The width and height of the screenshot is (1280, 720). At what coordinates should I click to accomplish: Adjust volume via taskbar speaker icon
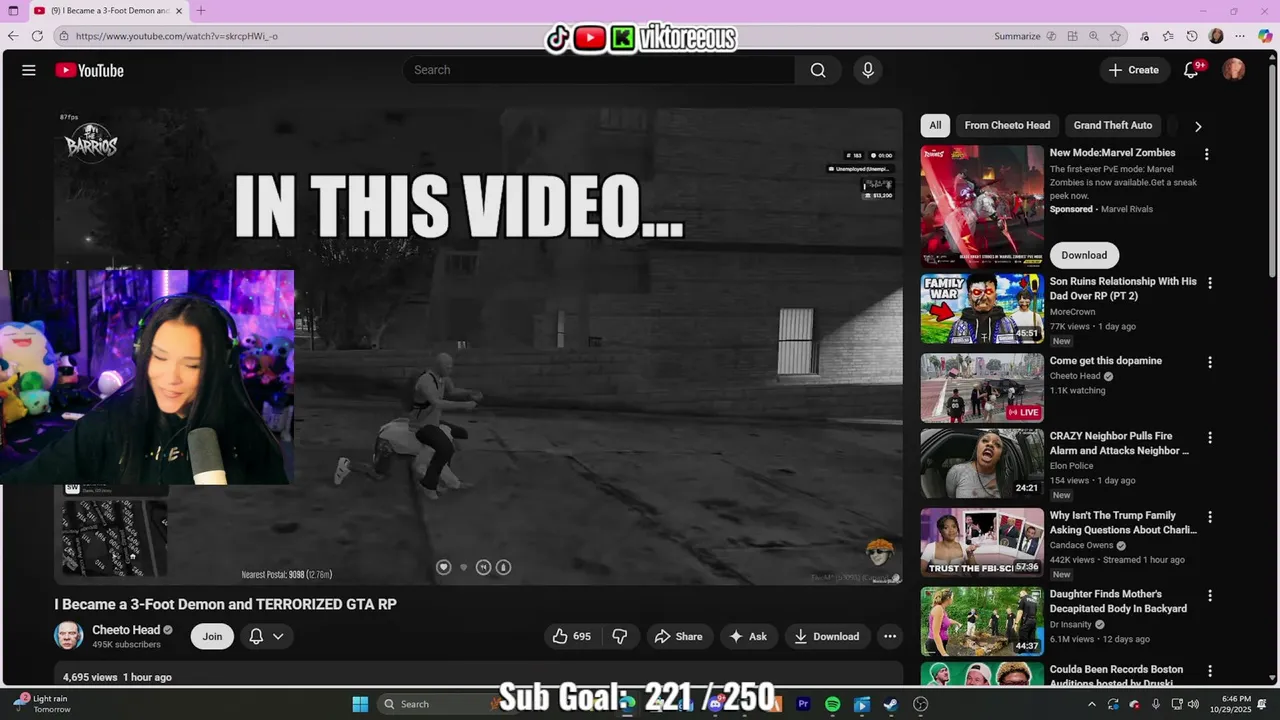pyautogui.click(x=1193, y=704)
